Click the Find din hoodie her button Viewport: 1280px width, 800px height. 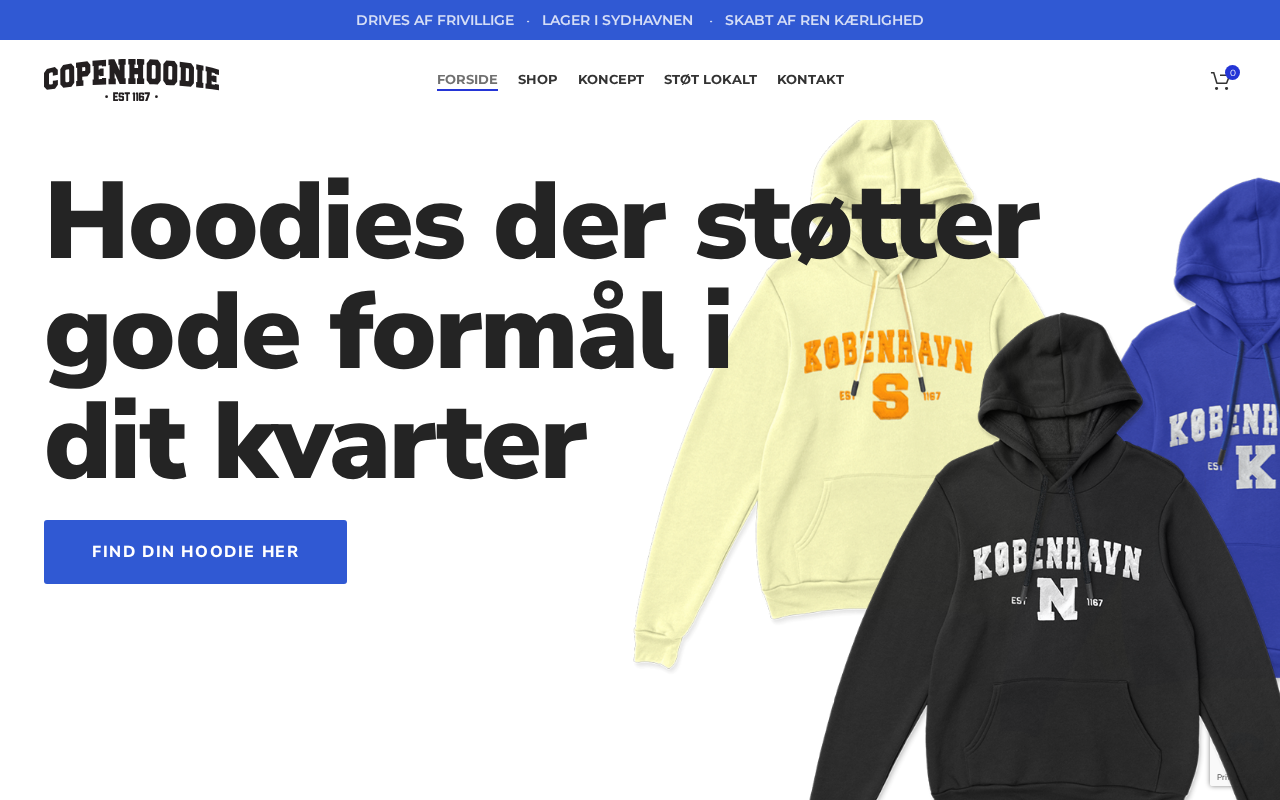pyautogui.click(x=195, y=552)
